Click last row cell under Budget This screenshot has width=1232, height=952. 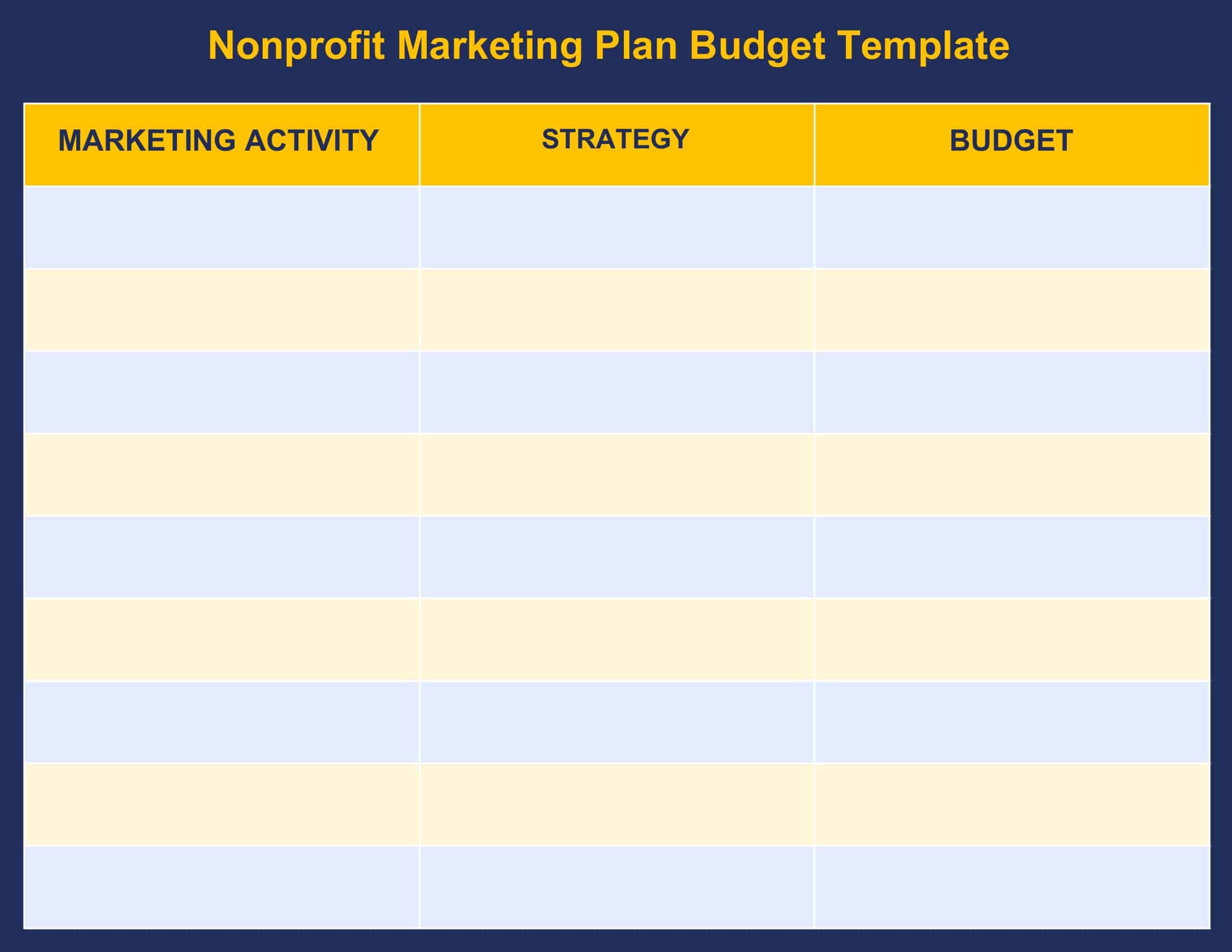[x=1012, y=887]
